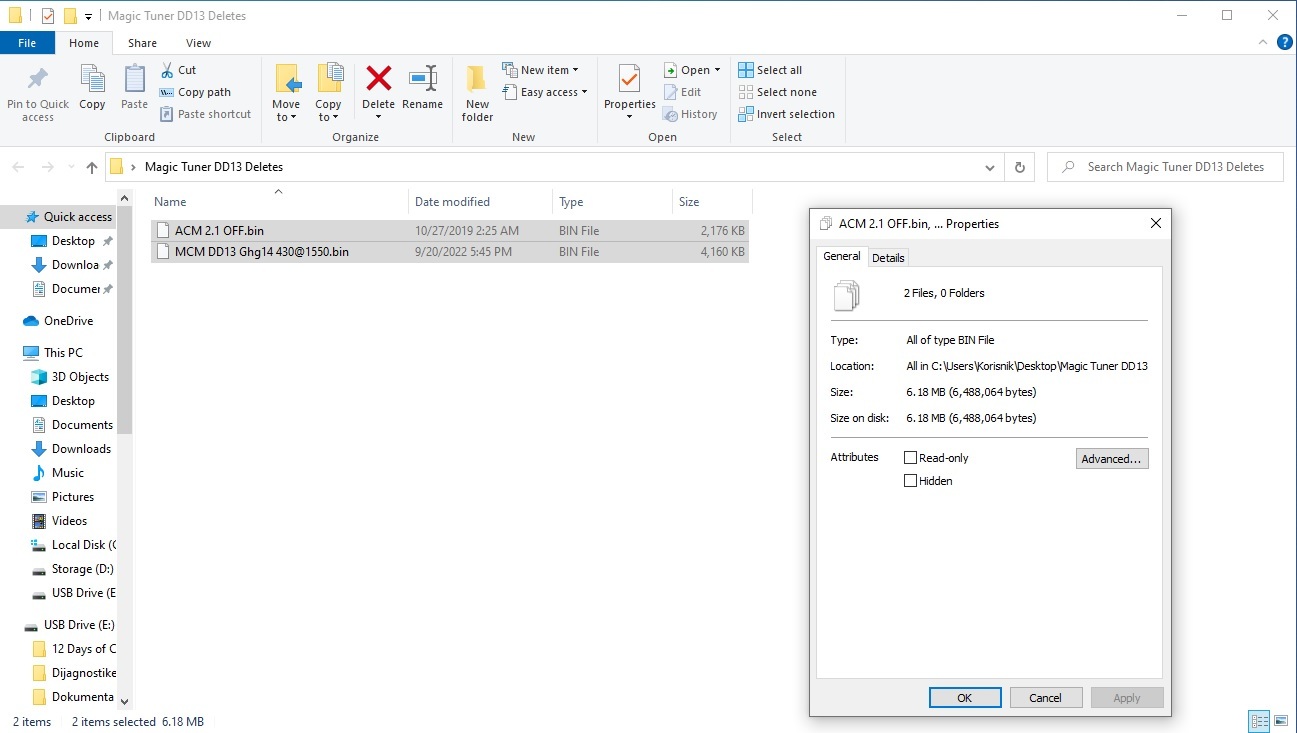The height and width of the screenshot is (733, 1297).
Task: Open Explorer help question mark
Action: coord(1285,42)
